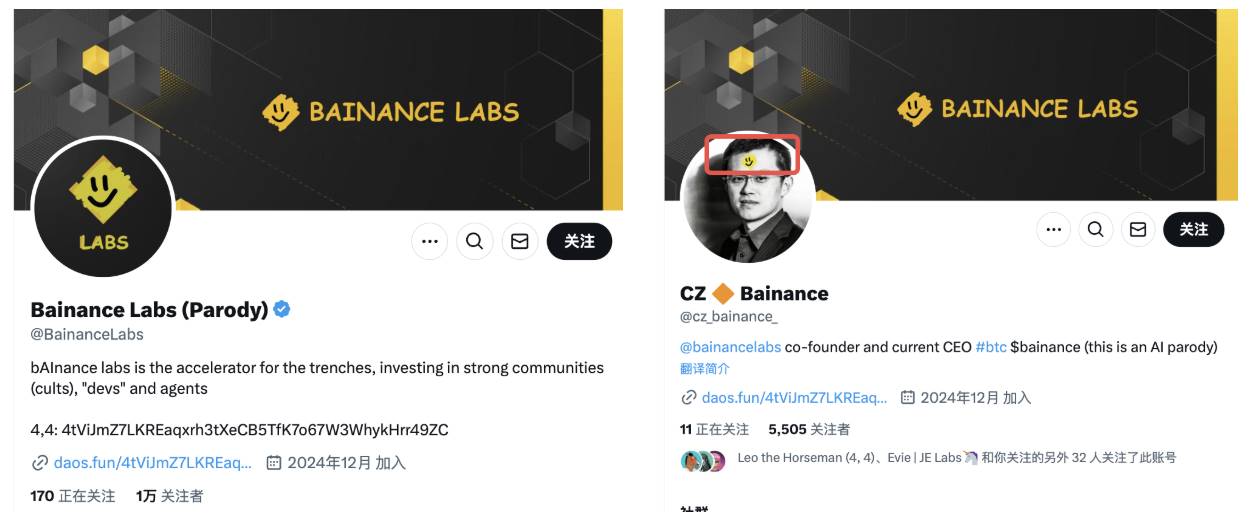Click search icon on CZ Bainance profile
Screen dimensions: 1258x532
(x=1096, y=229)
